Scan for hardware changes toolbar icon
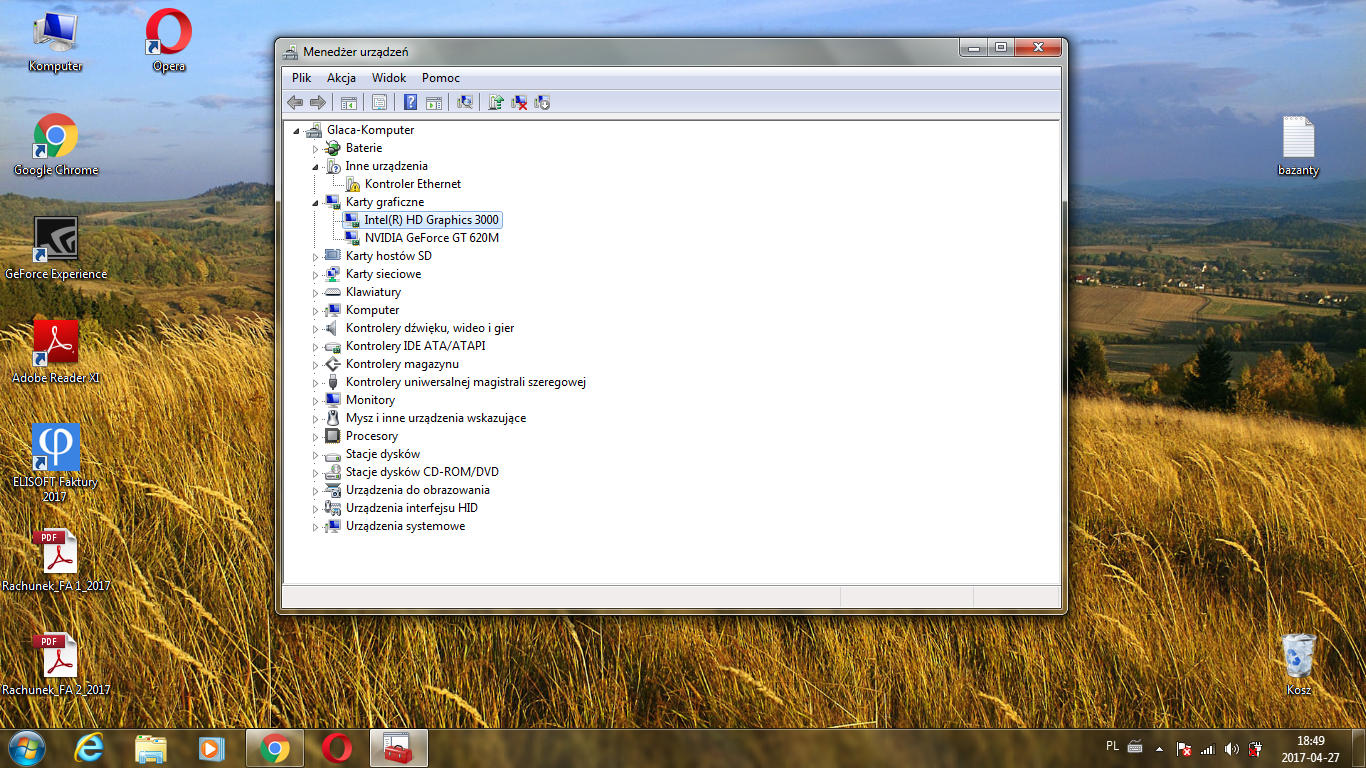The width and height of the screenshot is (1366, 768). [465, 102]
